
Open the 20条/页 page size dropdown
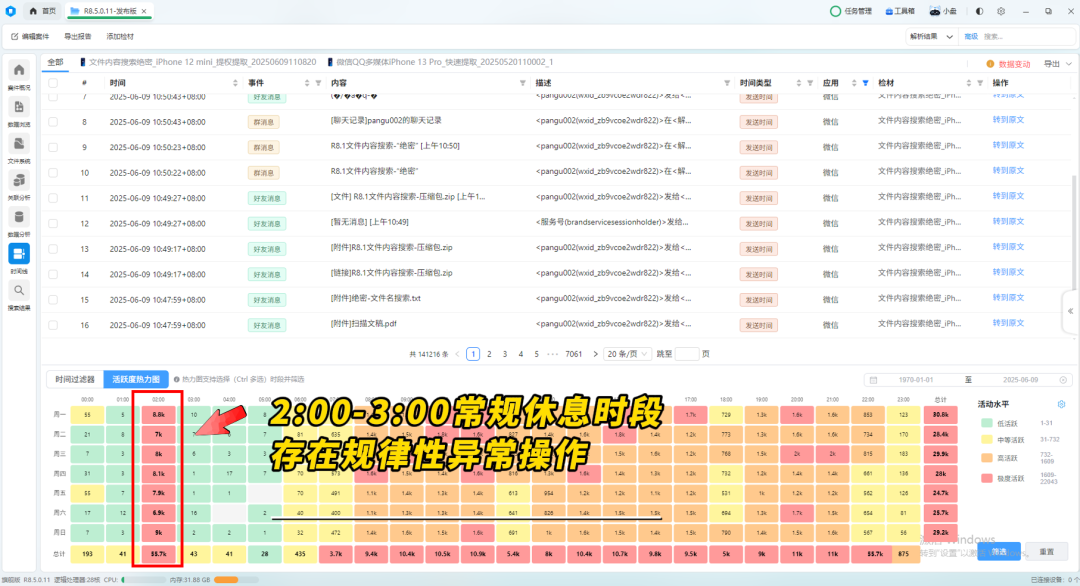(x=627, y=354)
